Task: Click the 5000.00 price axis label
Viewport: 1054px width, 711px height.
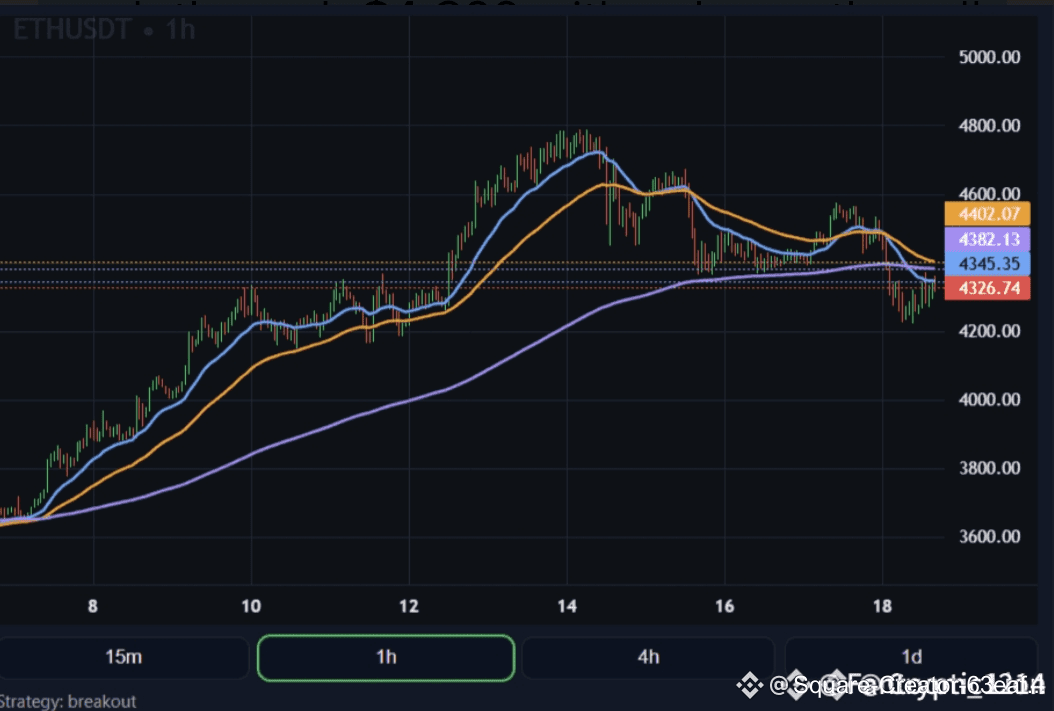Action: click(x=988, y=57)
